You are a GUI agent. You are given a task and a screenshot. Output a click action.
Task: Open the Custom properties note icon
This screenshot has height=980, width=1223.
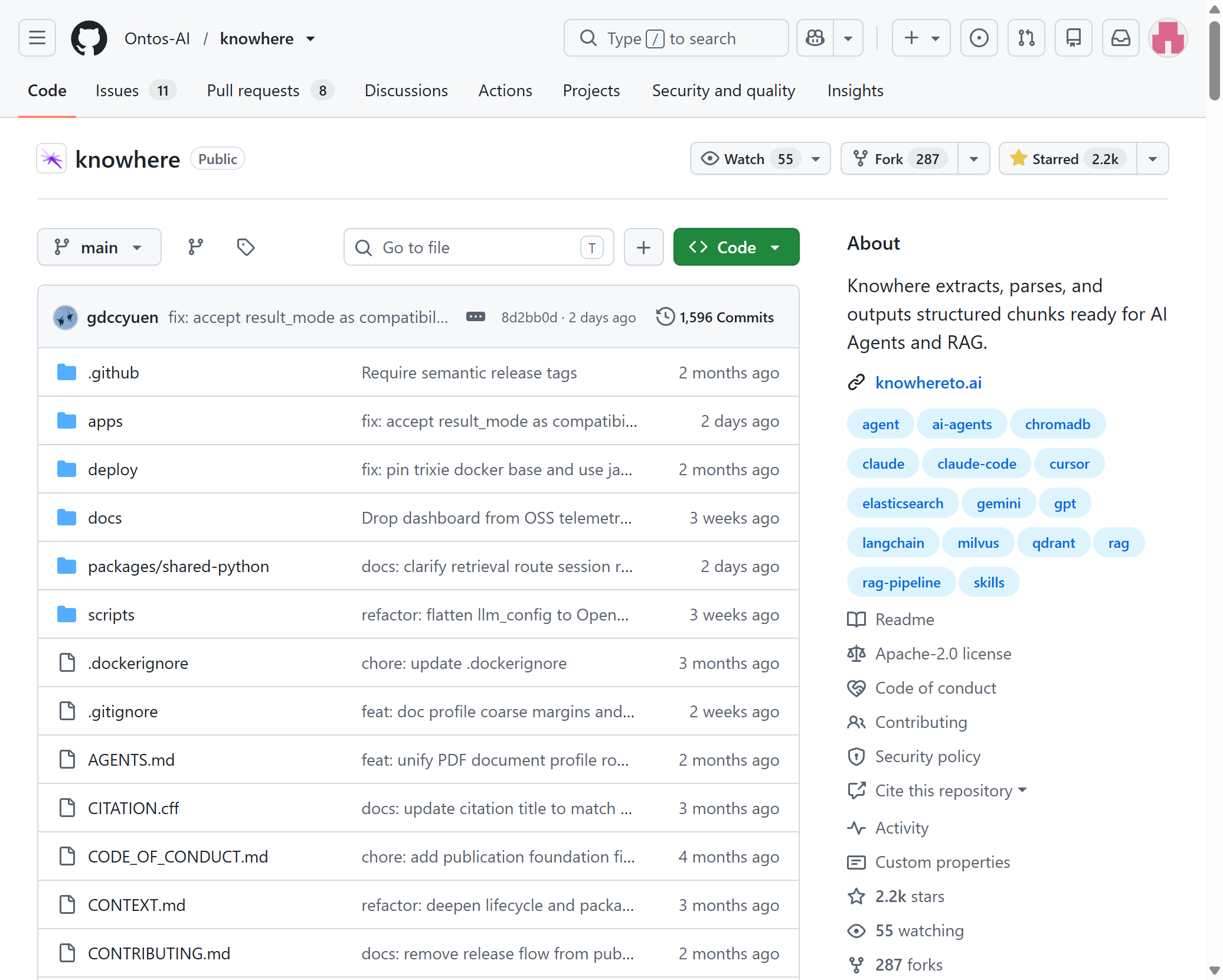click(856, 862)
